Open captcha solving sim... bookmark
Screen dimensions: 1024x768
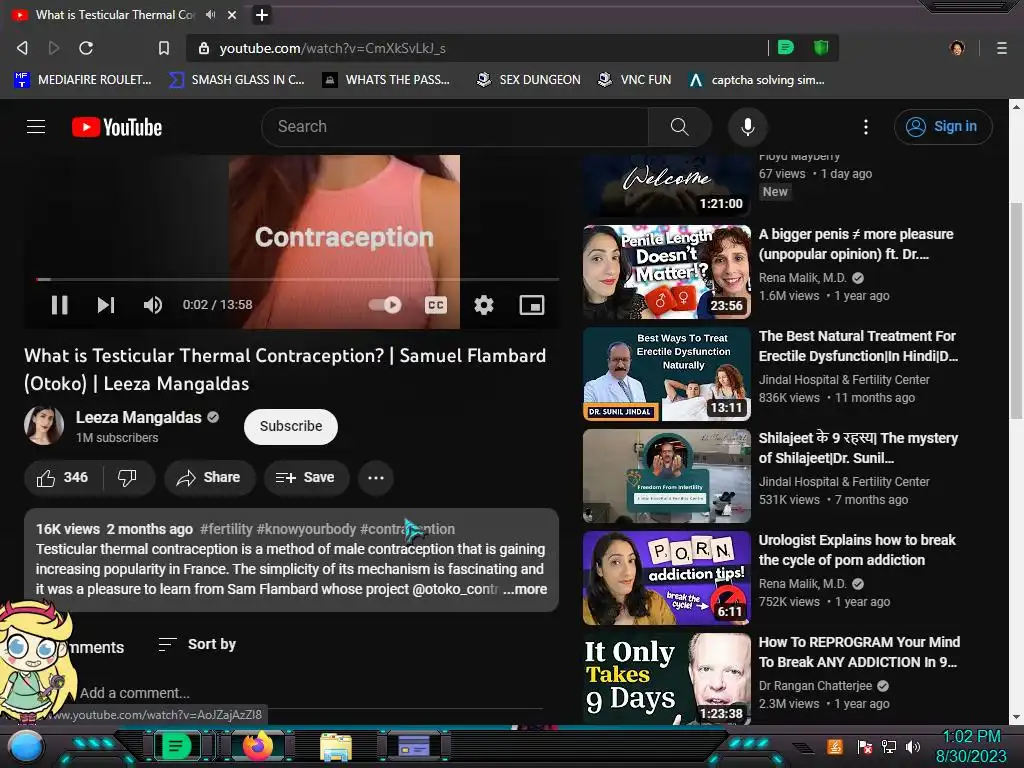tap(756, 80)
